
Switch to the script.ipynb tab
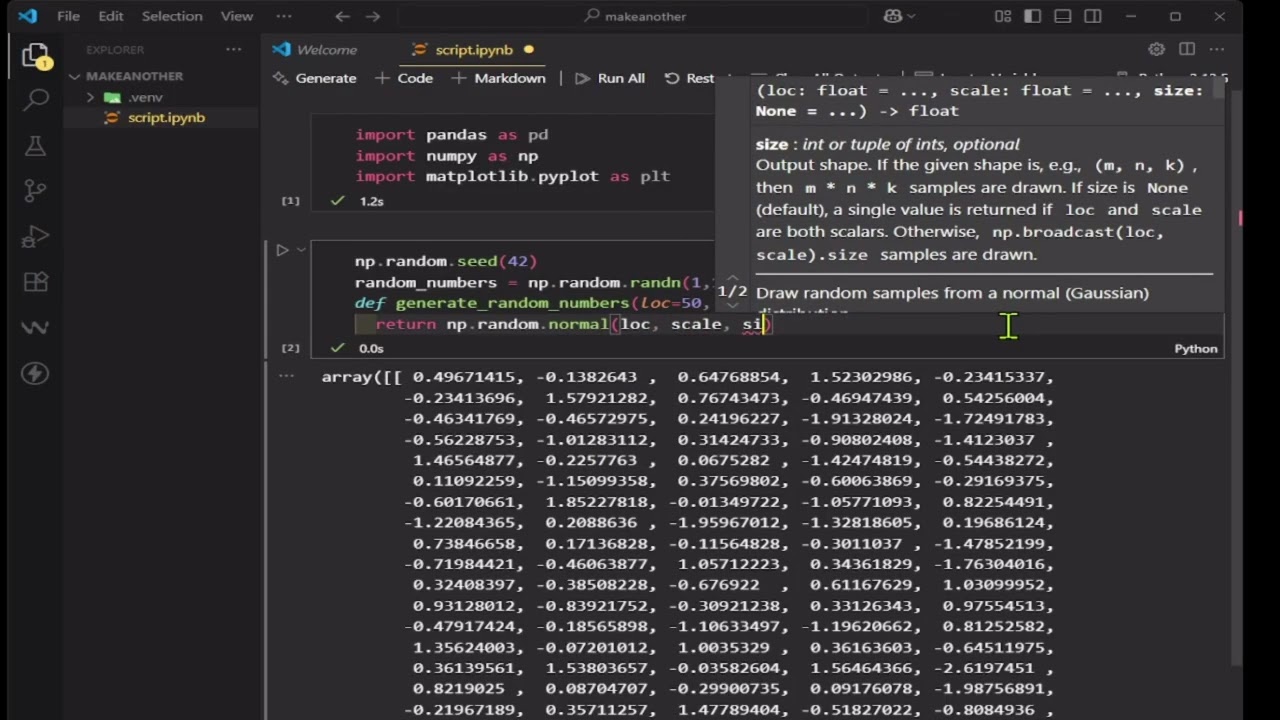(x=473, y=49)
